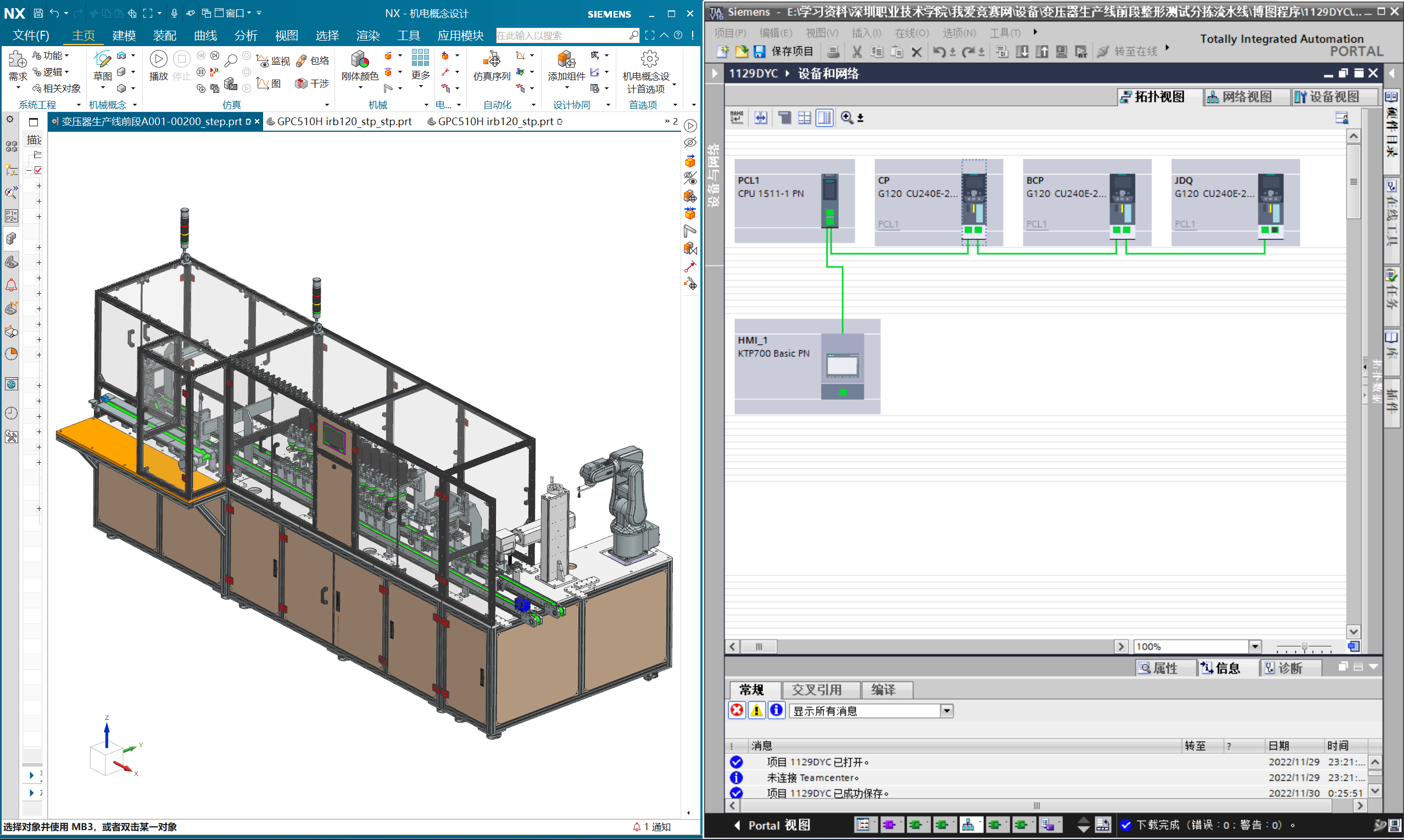This screenshot has width=1404, height=840.
Task: Click the TIA zoom magnifier icon
Action: [x=846, y=117]
